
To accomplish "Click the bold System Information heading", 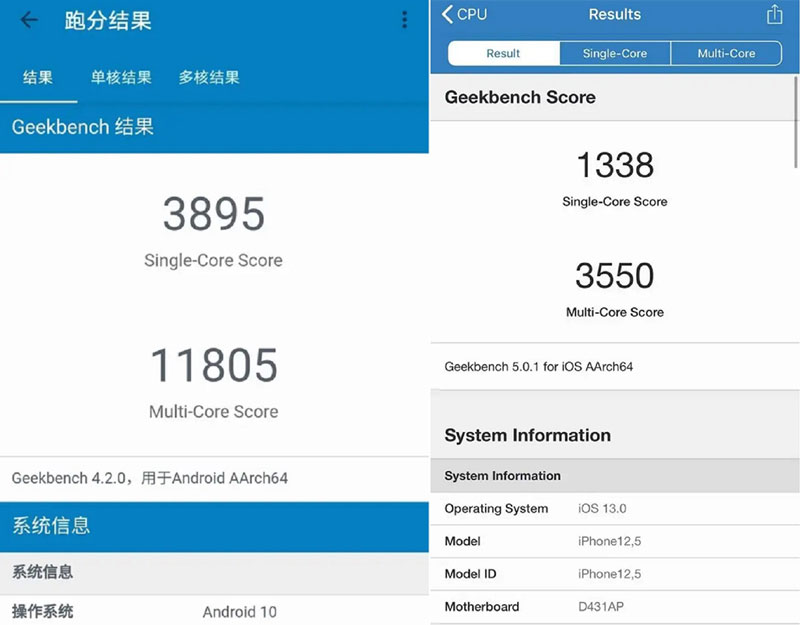I will click(x=528, y=435).
